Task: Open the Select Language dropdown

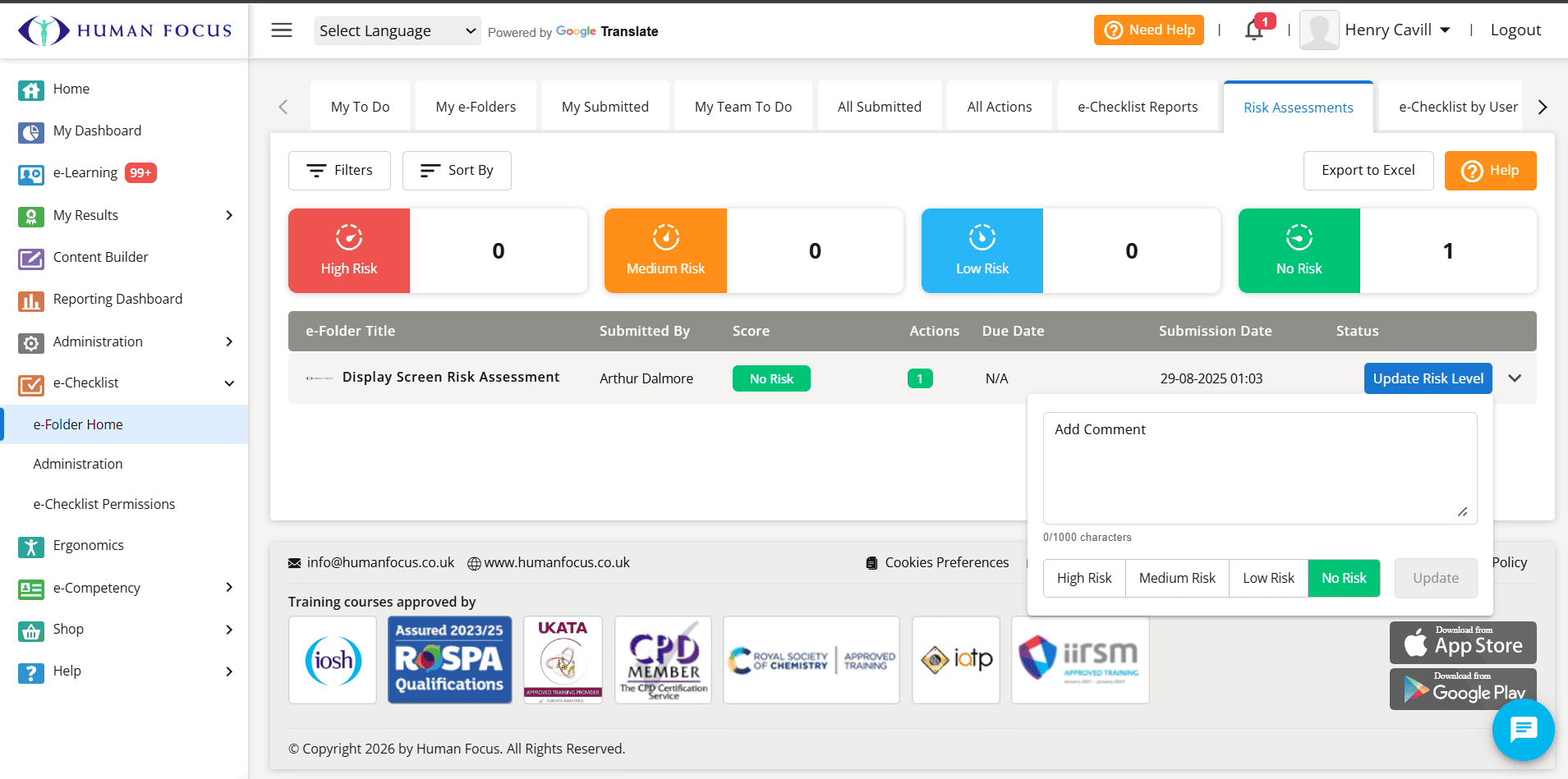Action: click(x=397, y=30)
